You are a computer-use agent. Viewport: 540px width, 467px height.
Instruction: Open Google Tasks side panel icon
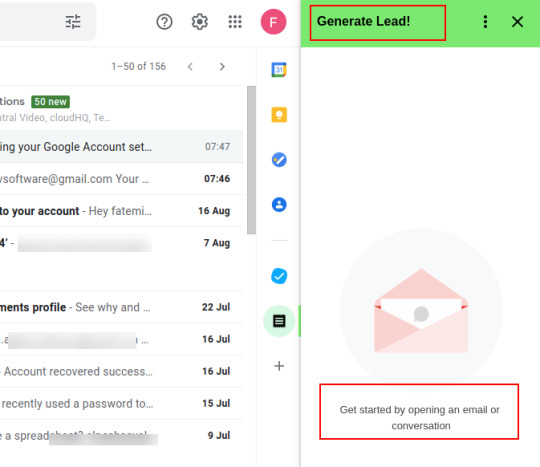tap(279, 160)
